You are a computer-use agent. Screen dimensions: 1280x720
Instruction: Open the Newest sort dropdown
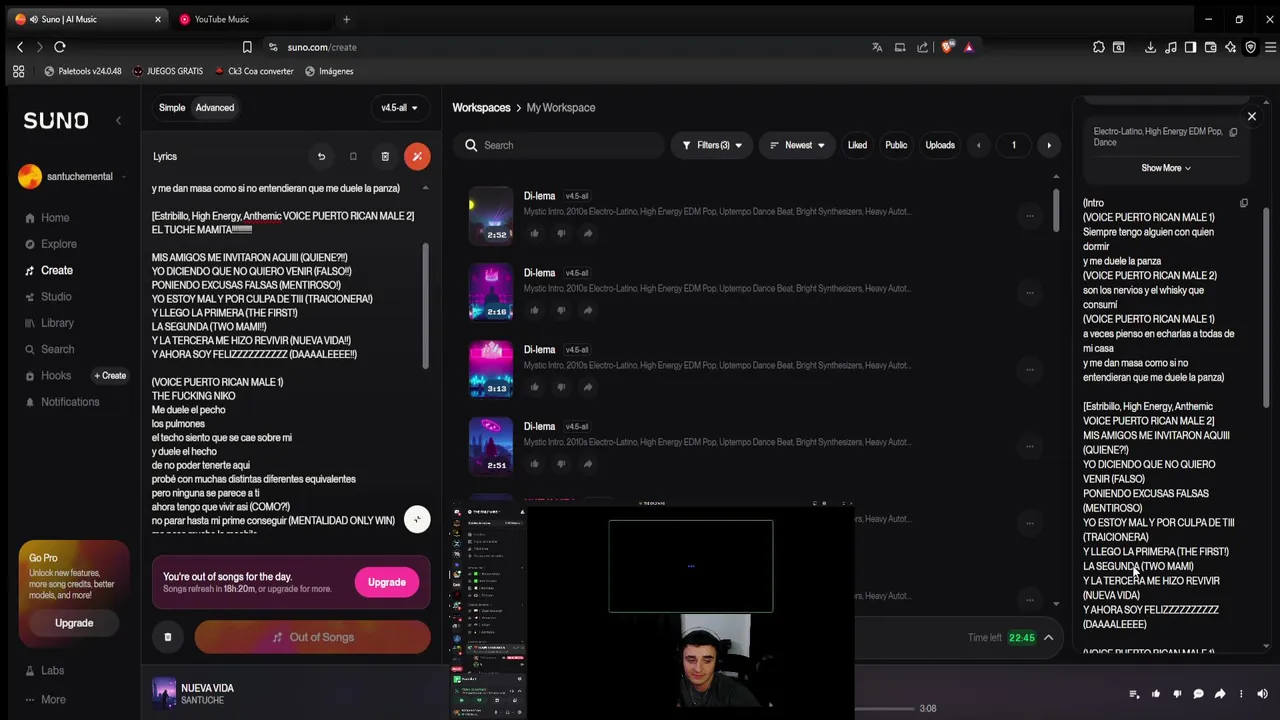pyautogui.click(x=797, y=145)
